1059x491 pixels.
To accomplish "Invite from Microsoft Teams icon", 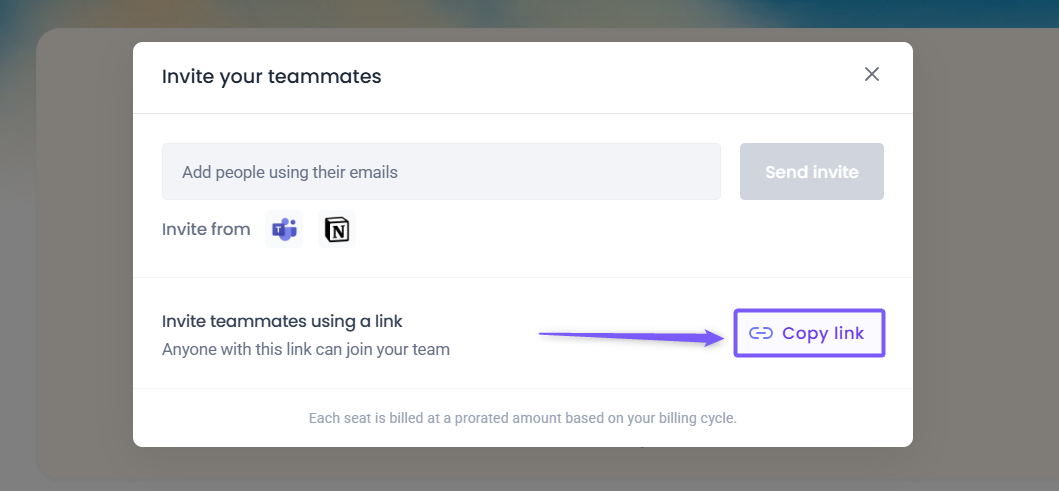I will click(x=284, y=229).
